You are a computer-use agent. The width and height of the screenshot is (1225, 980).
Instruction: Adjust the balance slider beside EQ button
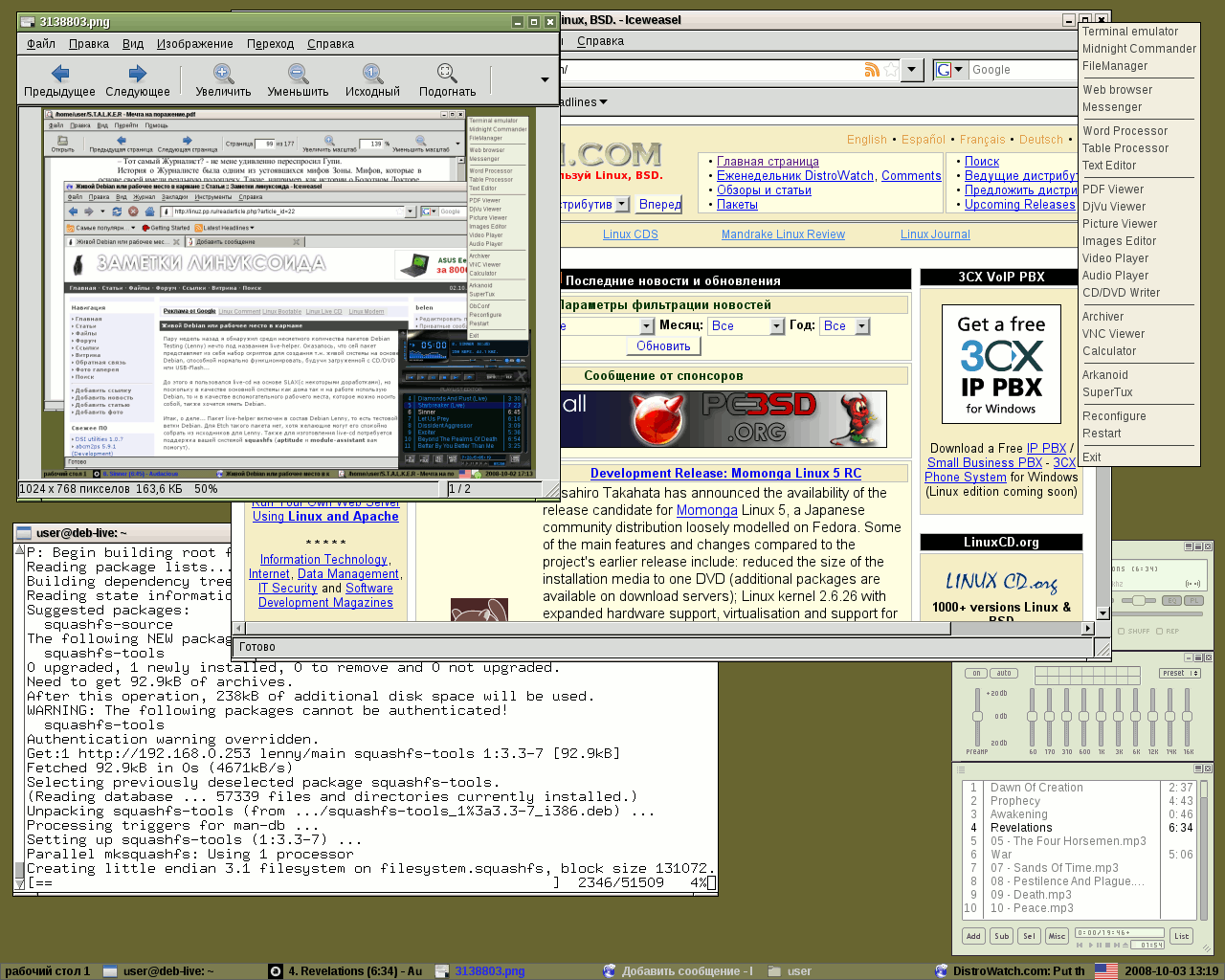(1138, 601)
